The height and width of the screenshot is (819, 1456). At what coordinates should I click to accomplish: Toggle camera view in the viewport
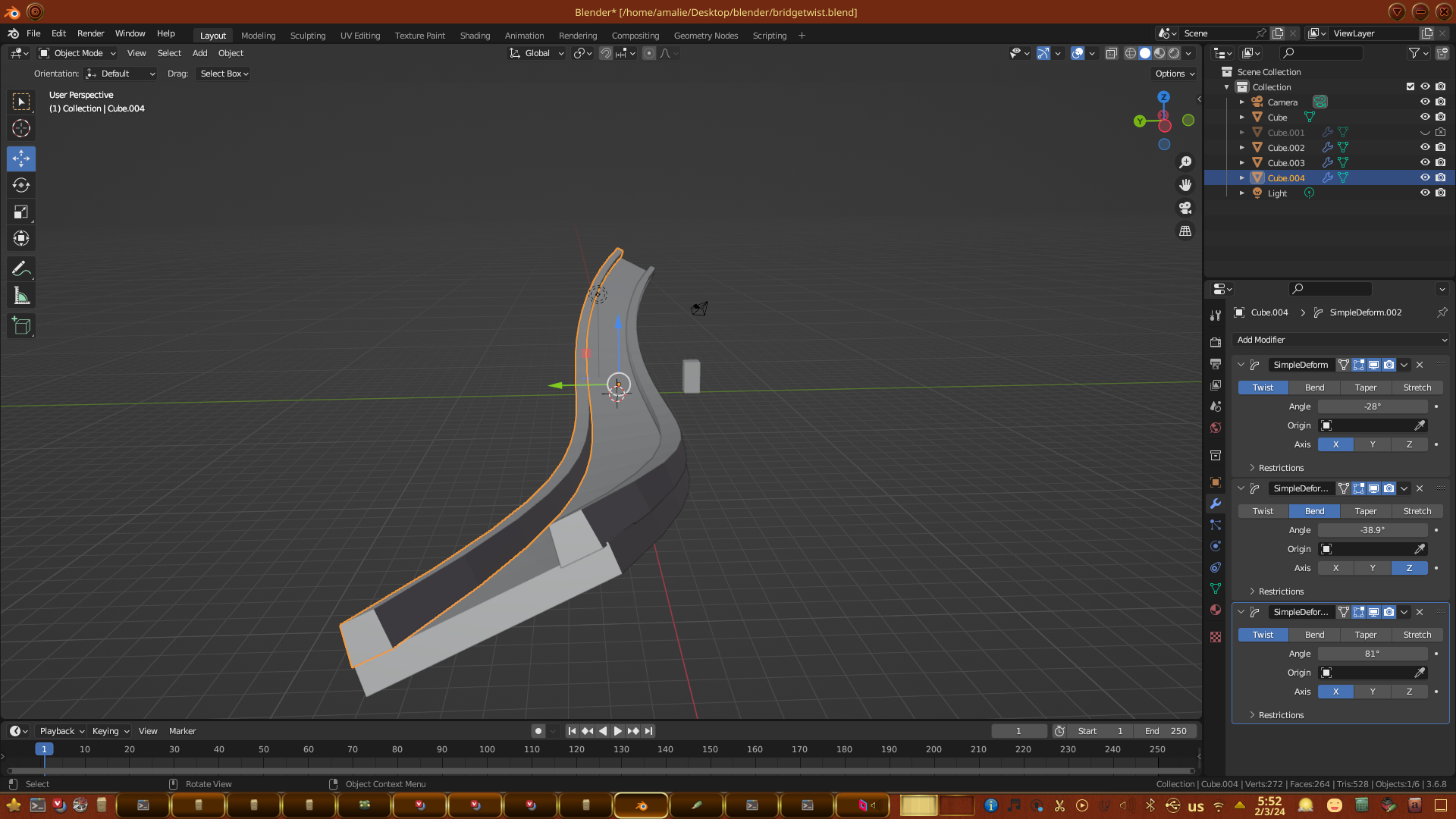pos(1185,208)
